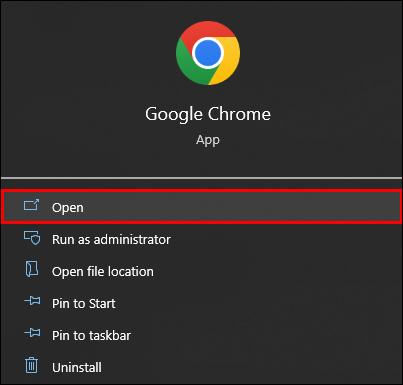Image resolution: width=403 pixels, height=385 pixels.
Task: Choose Uninstall for Google Chrome
Action: coord(201,367)
